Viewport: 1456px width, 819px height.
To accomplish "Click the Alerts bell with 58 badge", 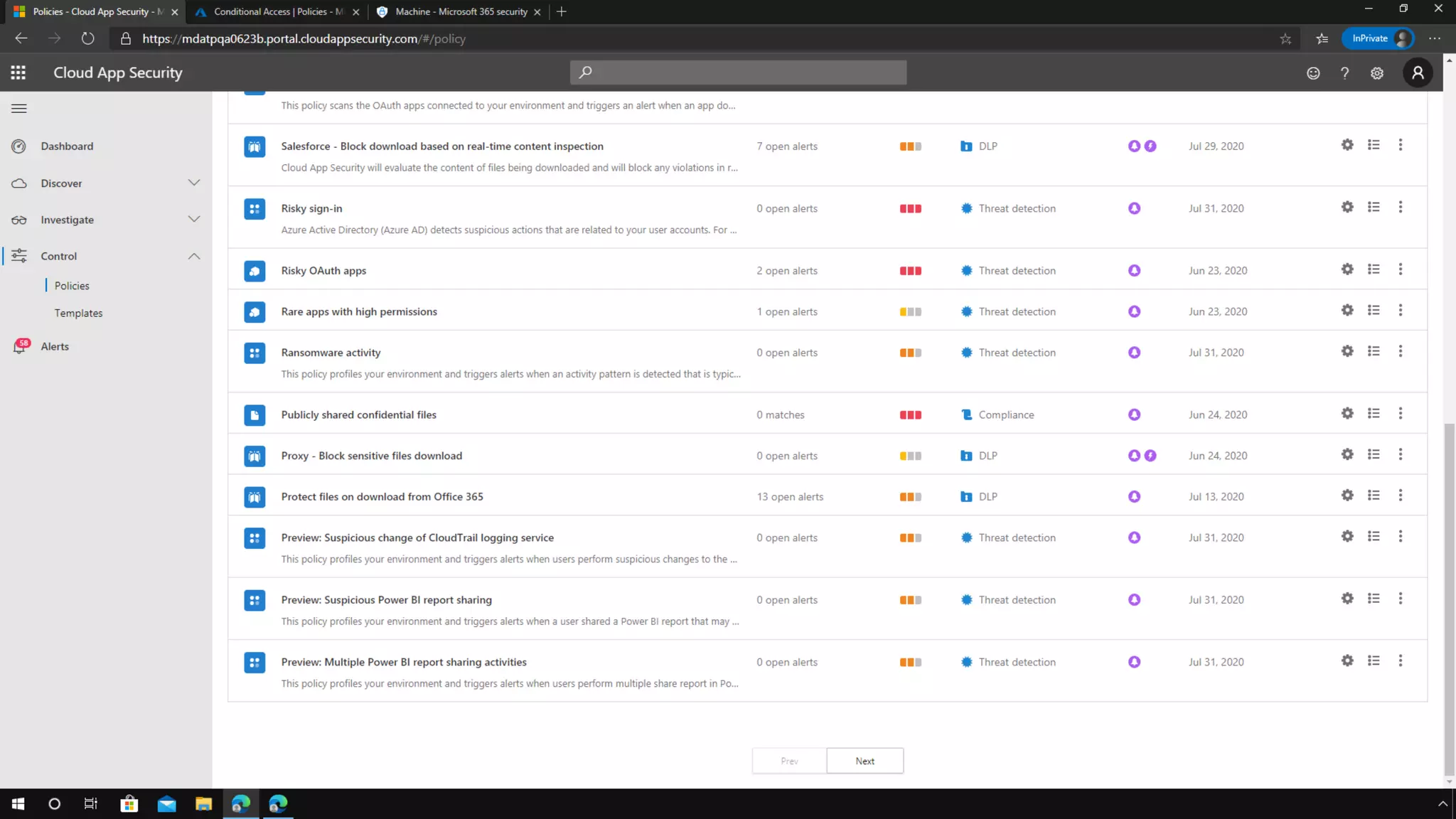I will coord(21,346).
